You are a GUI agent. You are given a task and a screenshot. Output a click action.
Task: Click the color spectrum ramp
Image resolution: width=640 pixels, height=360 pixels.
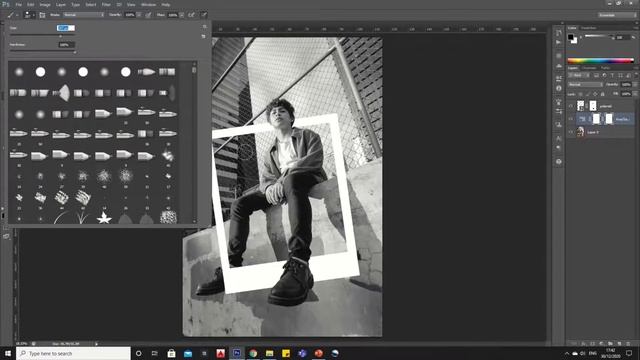pos(600,60)
